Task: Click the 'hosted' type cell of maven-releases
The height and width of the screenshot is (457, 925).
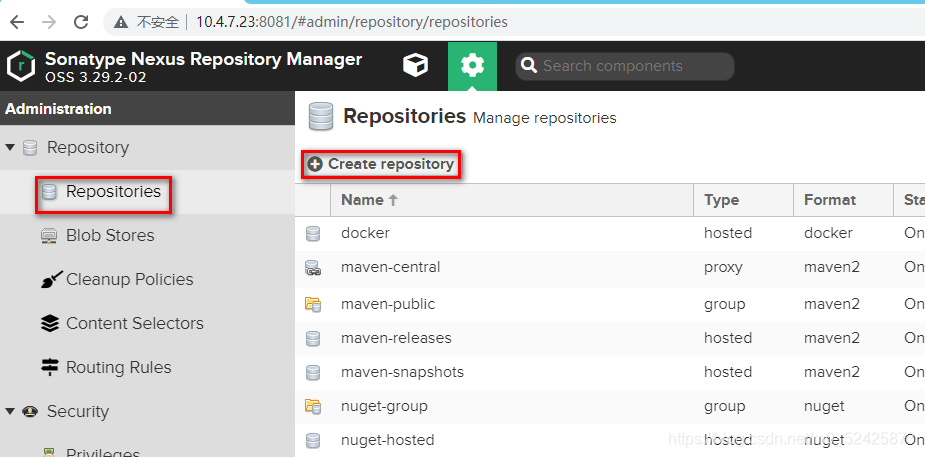Action: pos(728,338)
